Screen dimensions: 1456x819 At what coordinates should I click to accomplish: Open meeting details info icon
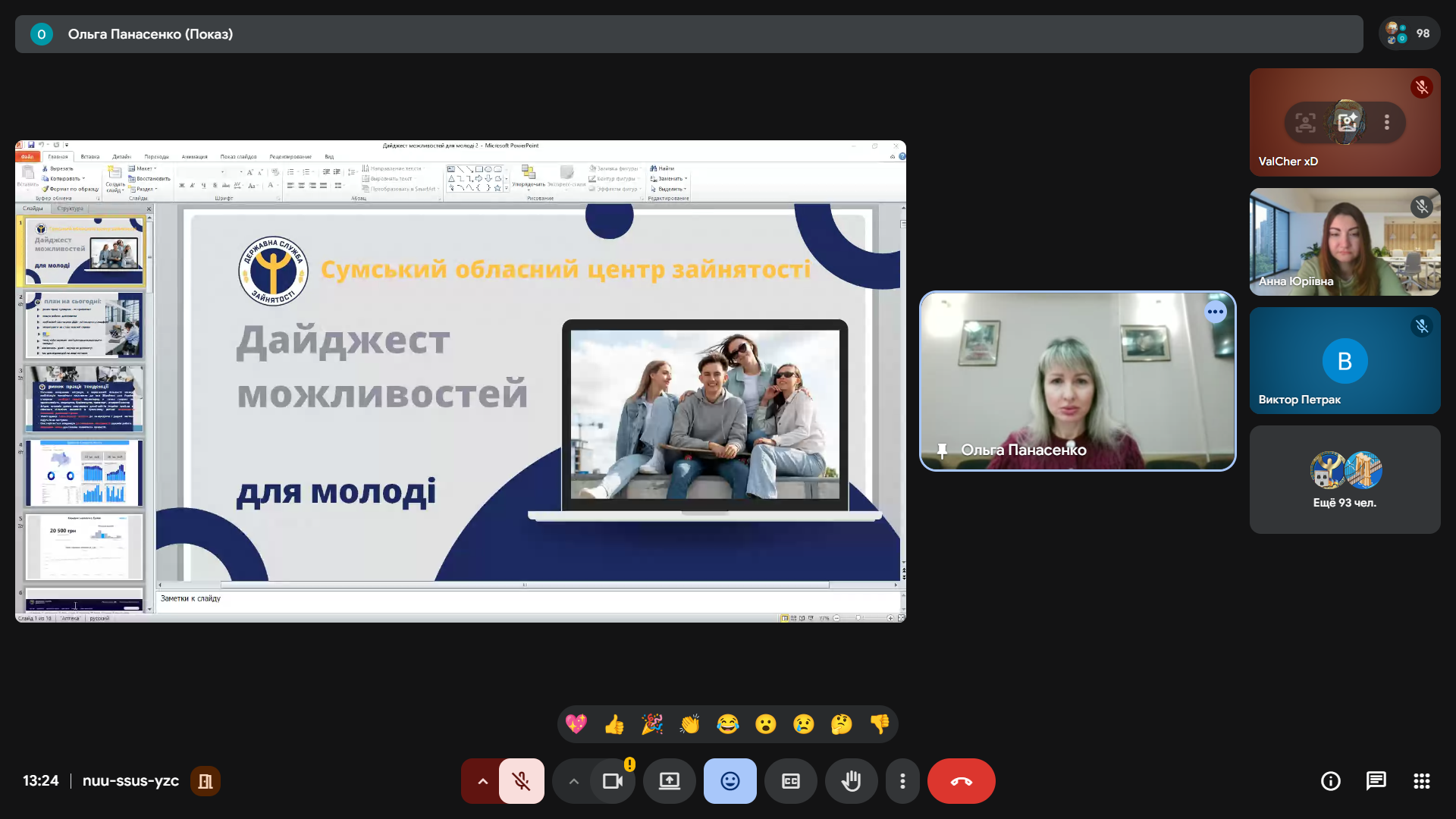click(1330, 781)
